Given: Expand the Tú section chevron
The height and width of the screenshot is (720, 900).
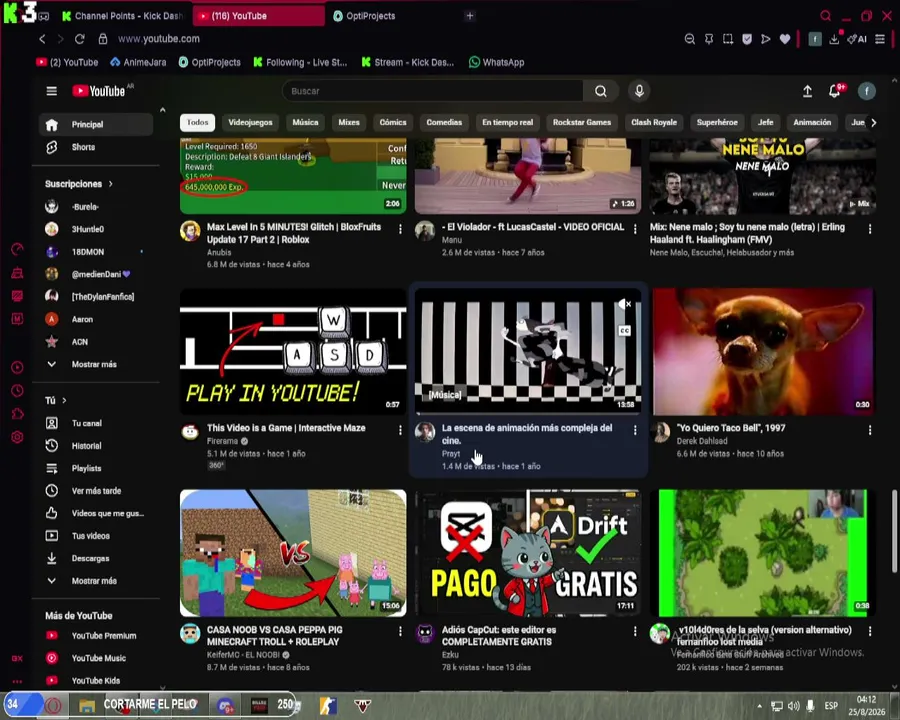Looking at the screenshot, I should (x=64, y=400).
